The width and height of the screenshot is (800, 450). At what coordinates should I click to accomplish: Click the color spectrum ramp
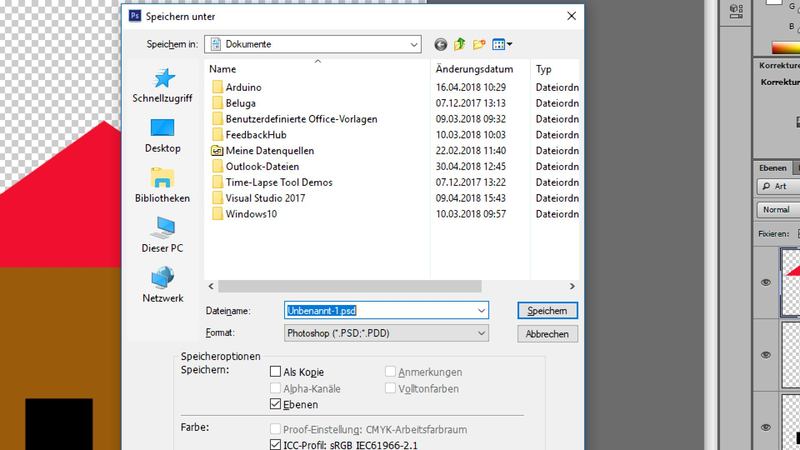(786, 48)
